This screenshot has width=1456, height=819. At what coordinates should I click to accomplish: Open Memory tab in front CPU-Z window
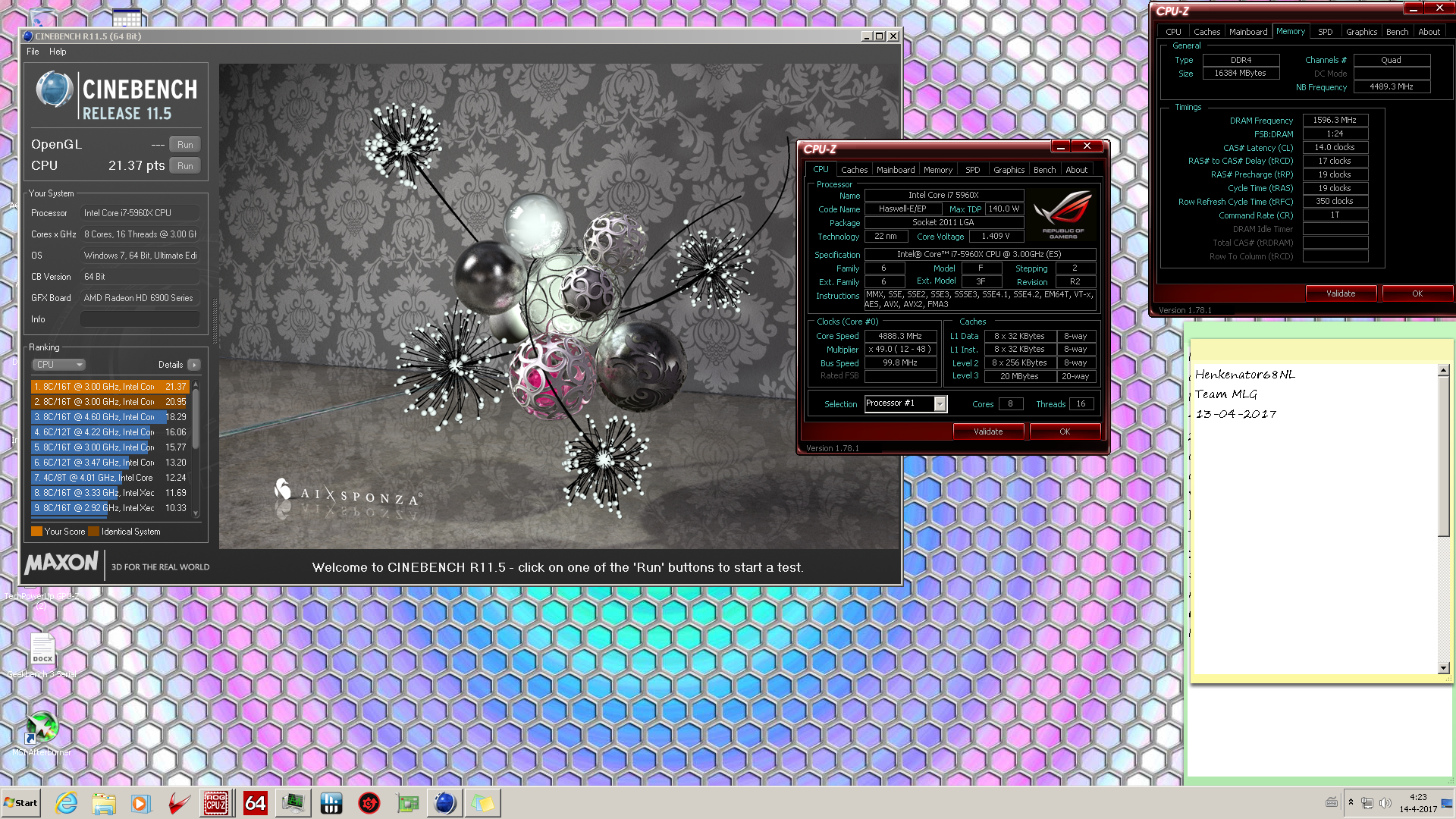click(x=938, y=170)
